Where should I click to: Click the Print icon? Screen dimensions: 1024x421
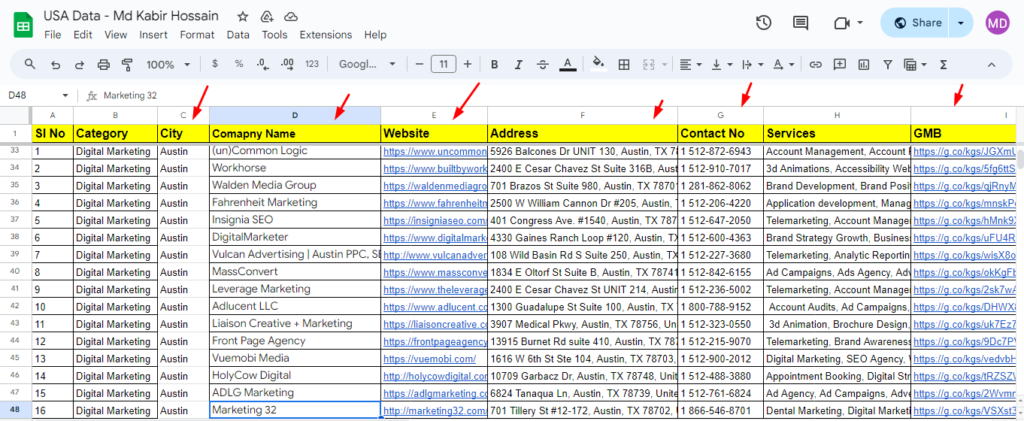click(x=103, y=64)
